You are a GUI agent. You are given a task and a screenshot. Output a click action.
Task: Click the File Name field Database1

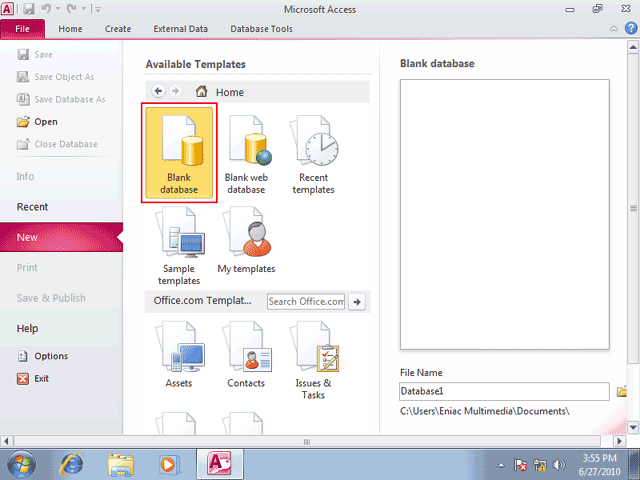pos(504,391)
